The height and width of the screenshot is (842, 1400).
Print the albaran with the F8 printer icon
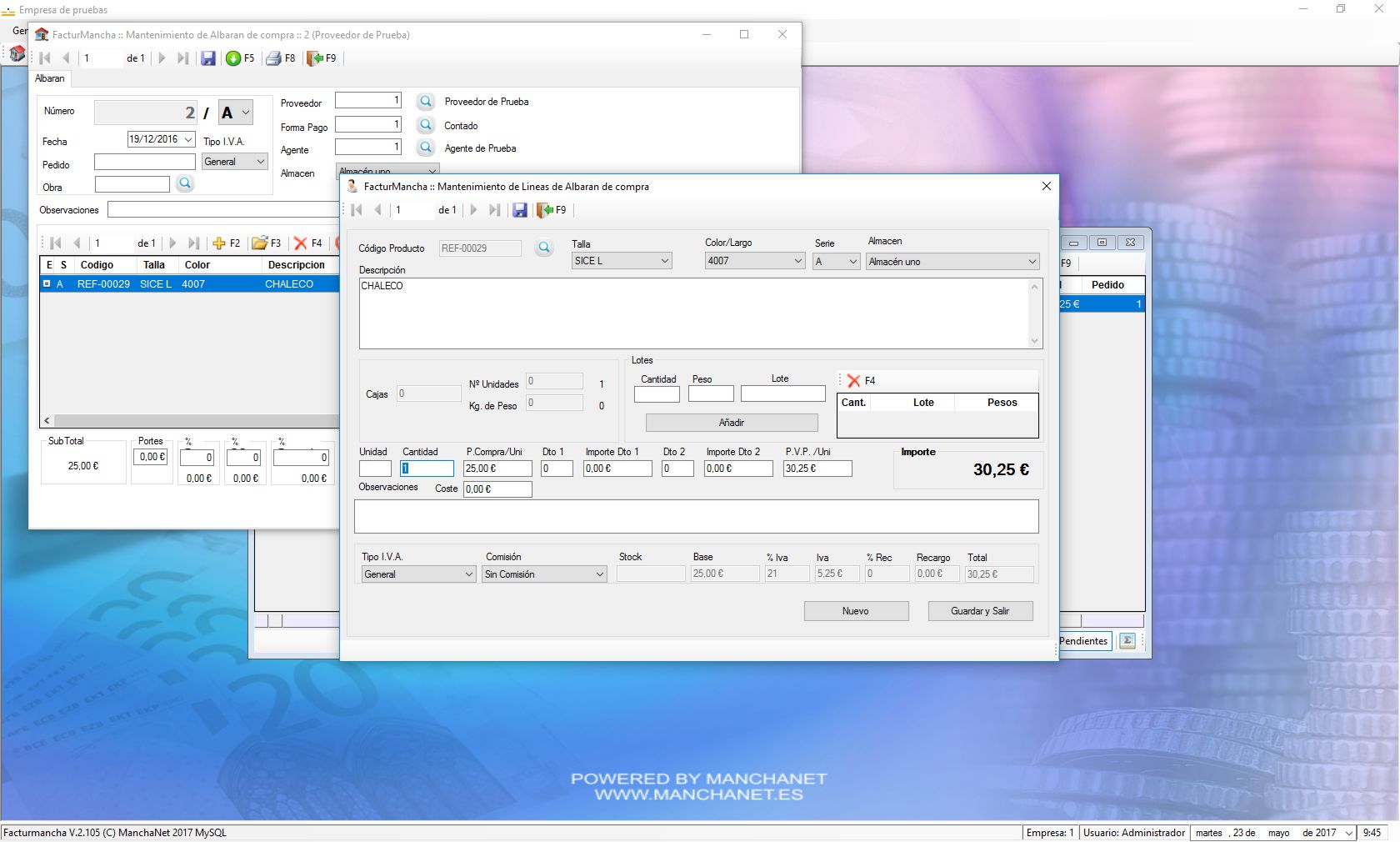pyautogui.click(x=273, y=58)
